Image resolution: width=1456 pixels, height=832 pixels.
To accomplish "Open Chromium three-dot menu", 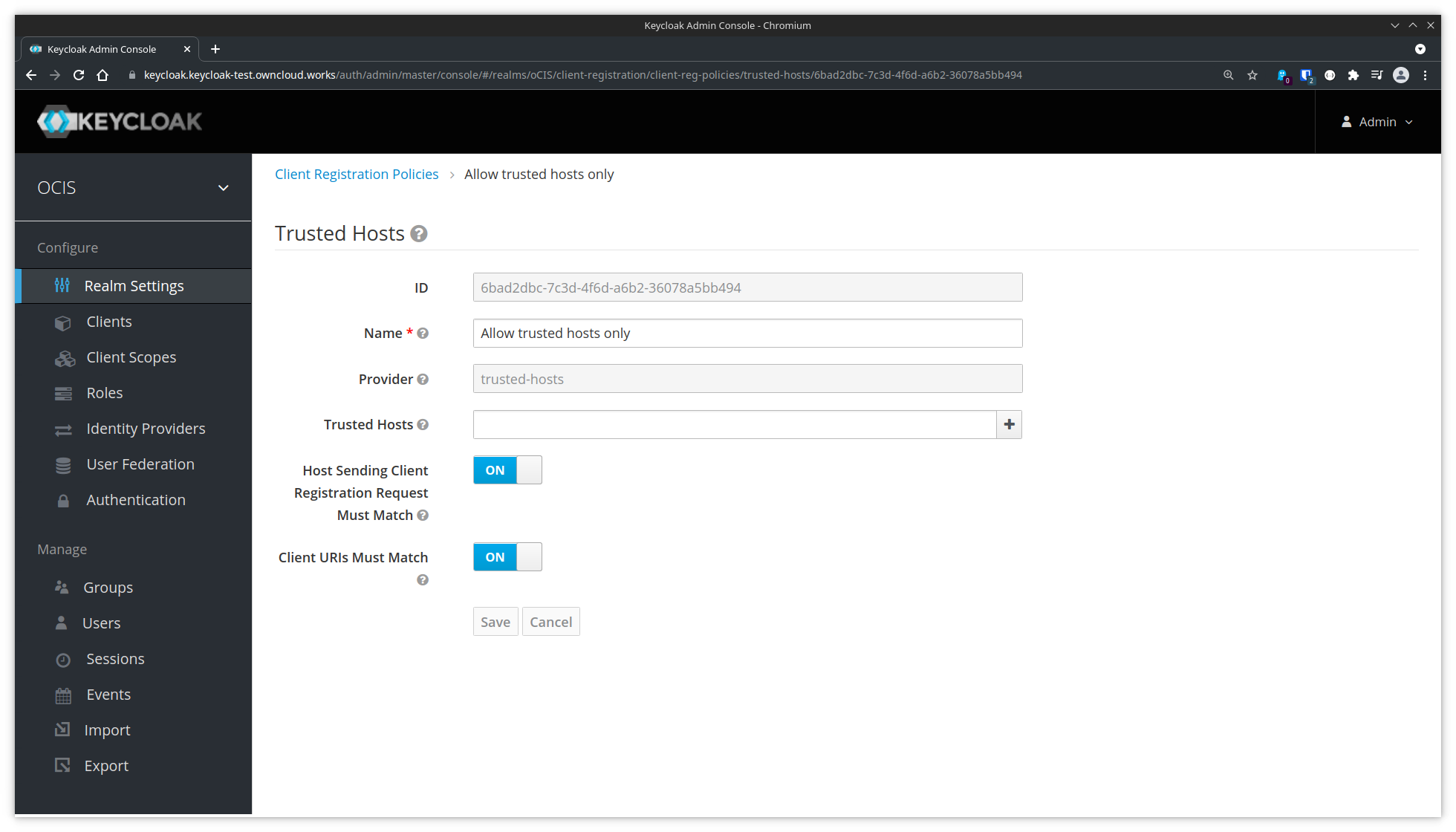I will click(1425, 75).
